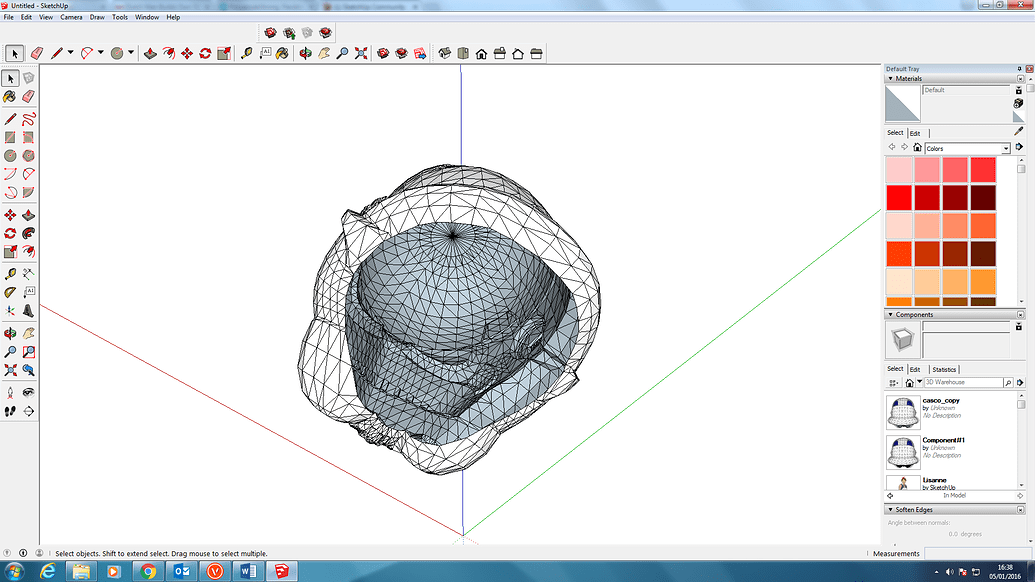Select the Walk tool footprints icon
The height and width of the screenshot is (582, 1035).
tap(10, 411)
